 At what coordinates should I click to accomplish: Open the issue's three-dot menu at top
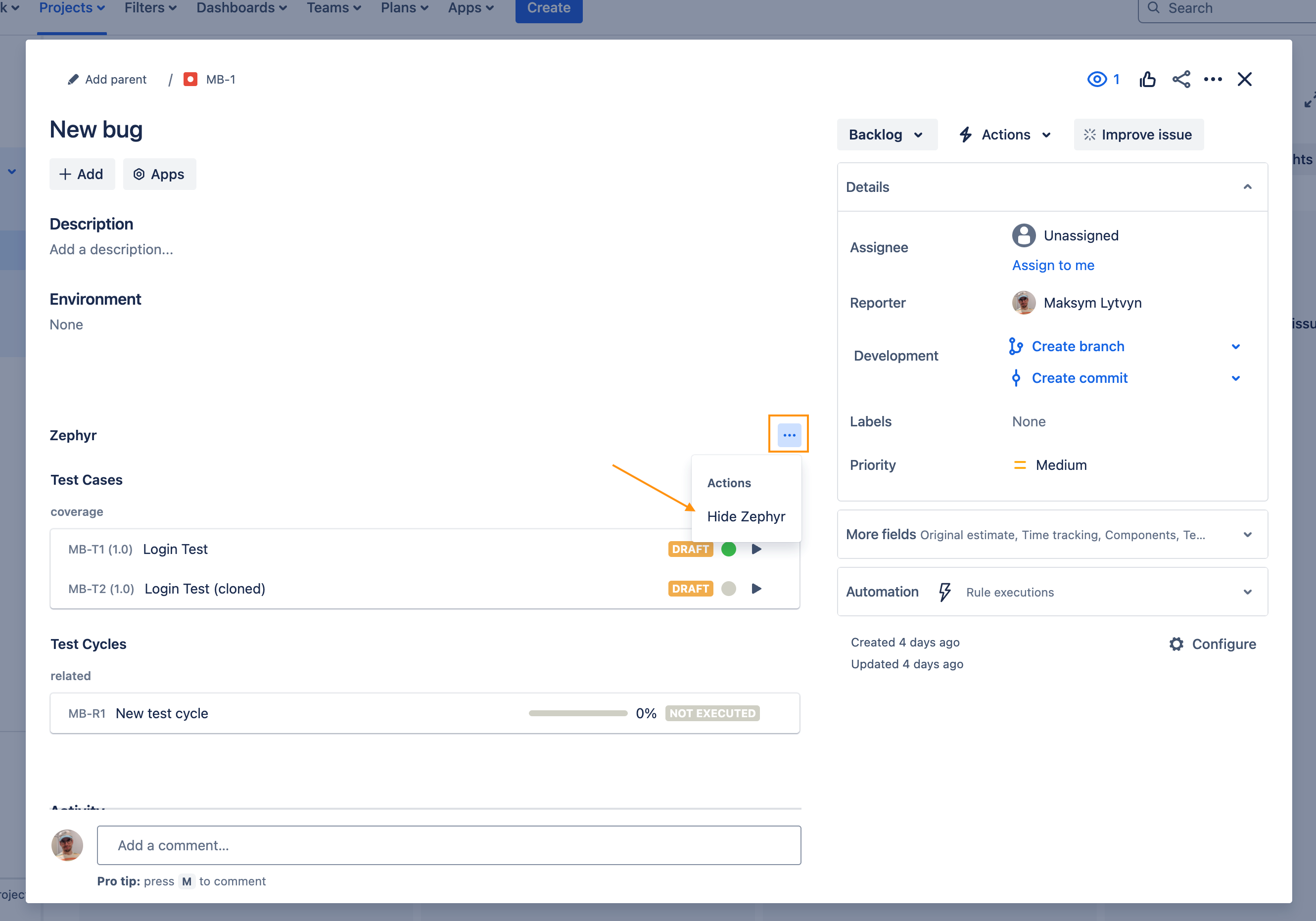(x=1213, y=79)
